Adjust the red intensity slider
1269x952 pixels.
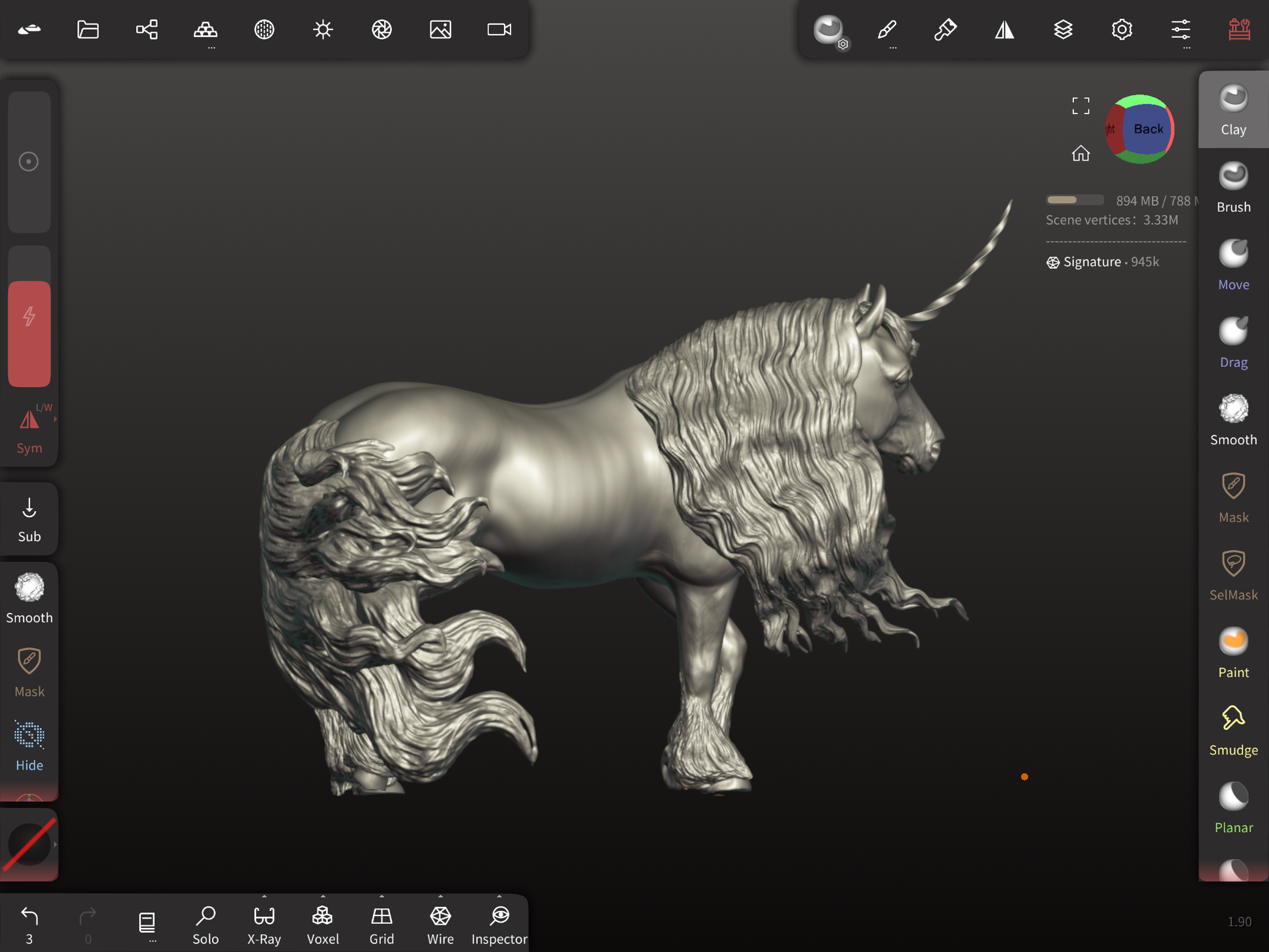click(x=29, y=333)
